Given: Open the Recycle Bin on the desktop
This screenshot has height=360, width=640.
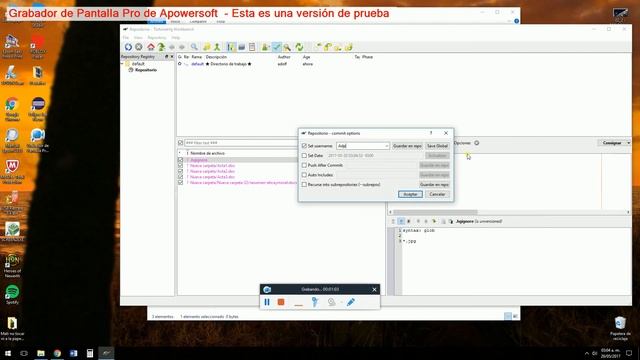Looking at the screenshot, I should [x=620, y=328].
